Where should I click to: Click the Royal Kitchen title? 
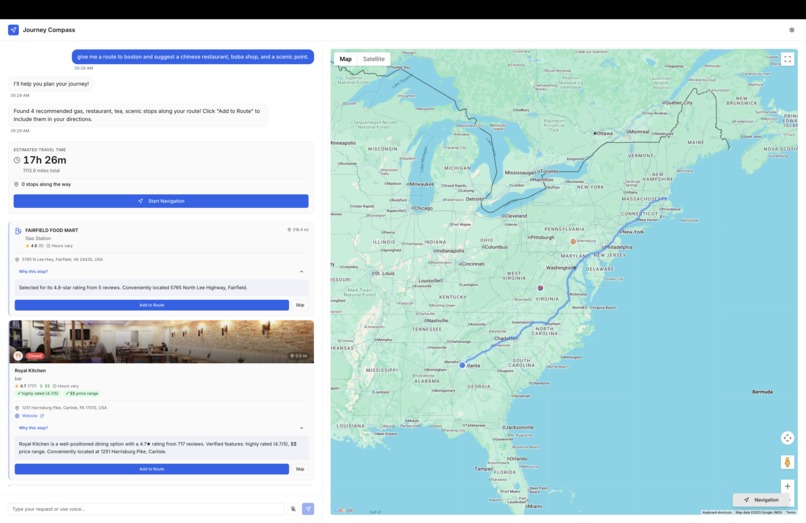[x=30, y=370]
